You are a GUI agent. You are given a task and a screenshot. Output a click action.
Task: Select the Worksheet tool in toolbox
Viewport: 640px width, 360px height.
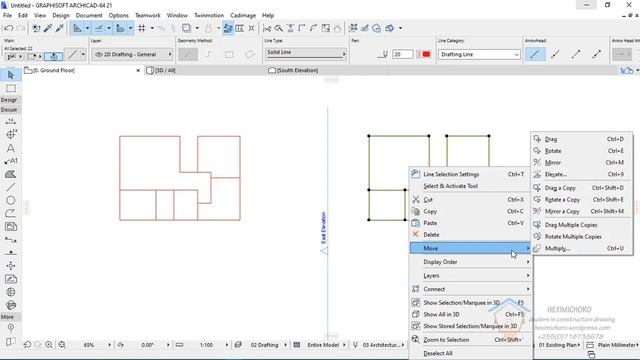(11, 279)
